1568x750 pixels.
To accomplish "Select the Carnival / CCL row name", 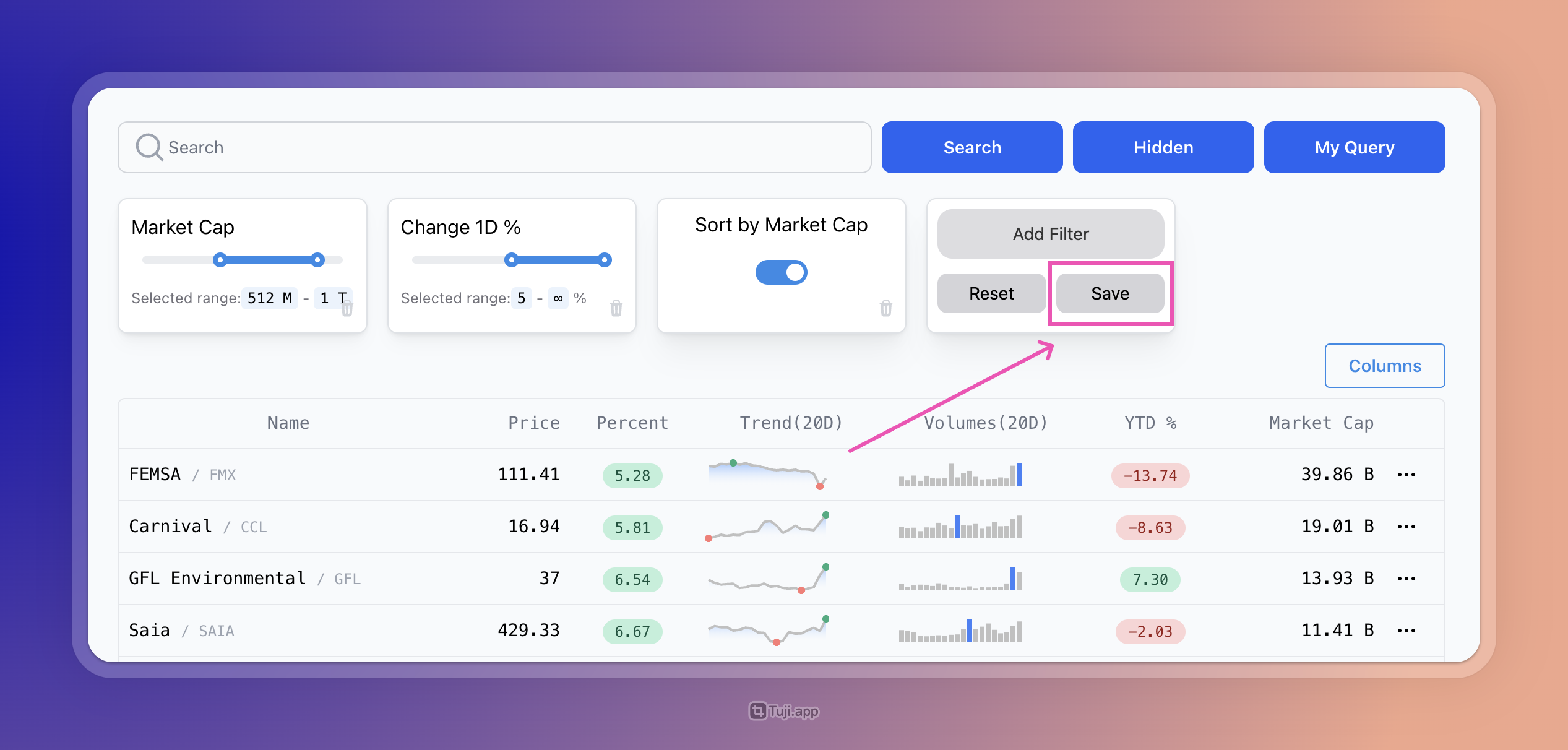I will click(x=198, y=527).
